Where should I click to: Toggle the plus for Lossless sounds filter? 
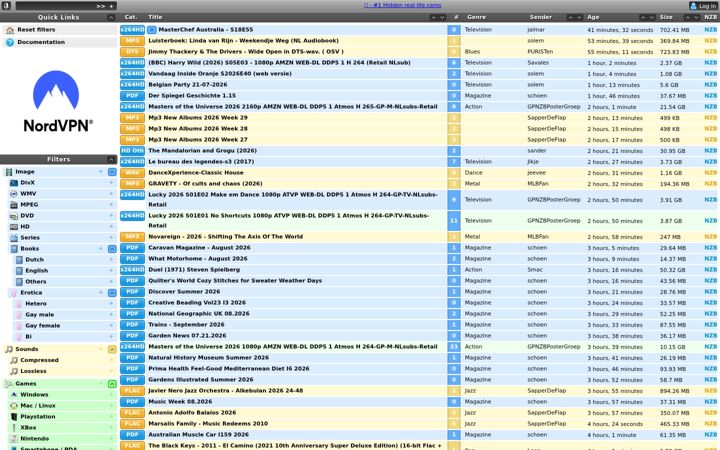111,371
